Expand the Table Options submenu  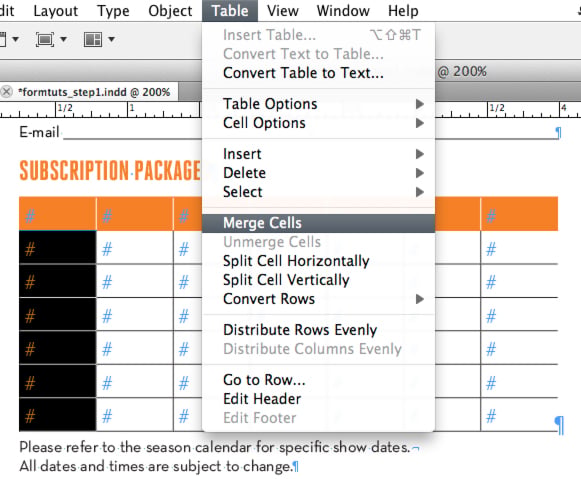click(318, 104)
